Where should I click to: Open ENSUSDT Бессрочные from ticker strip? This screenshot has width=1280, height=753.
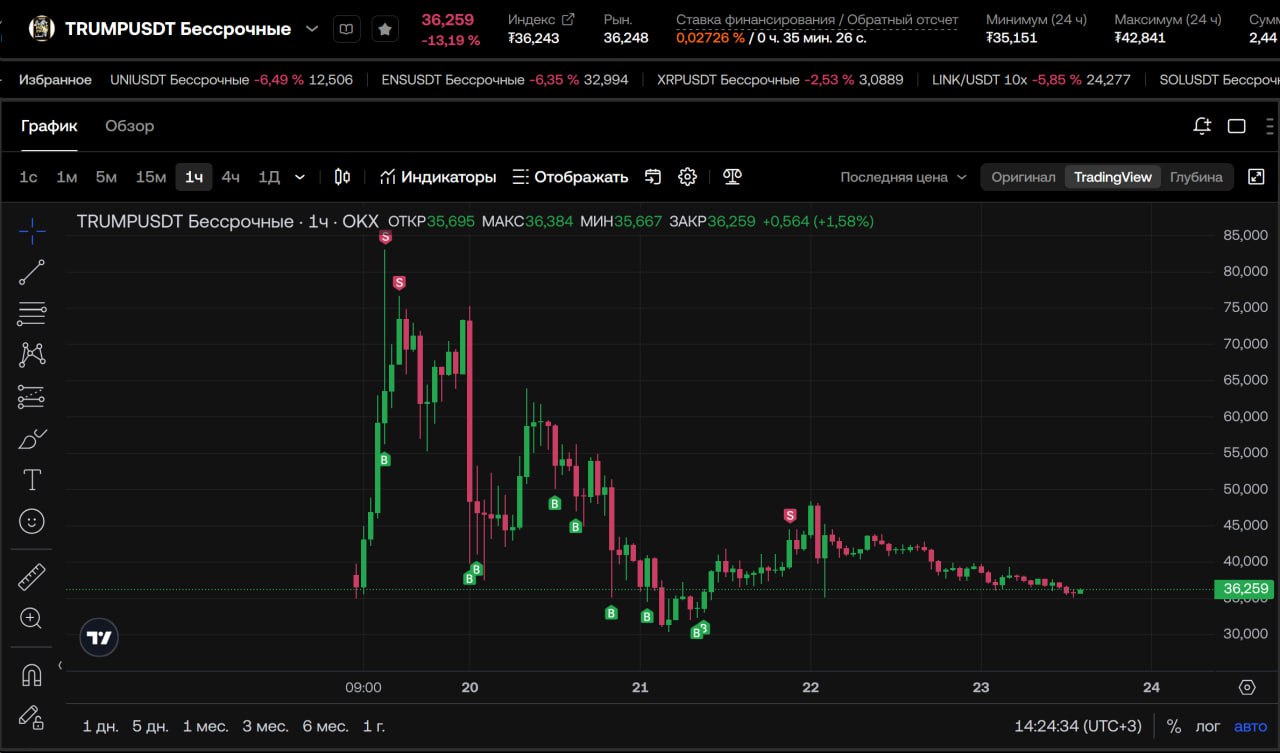tap(505, 80)
